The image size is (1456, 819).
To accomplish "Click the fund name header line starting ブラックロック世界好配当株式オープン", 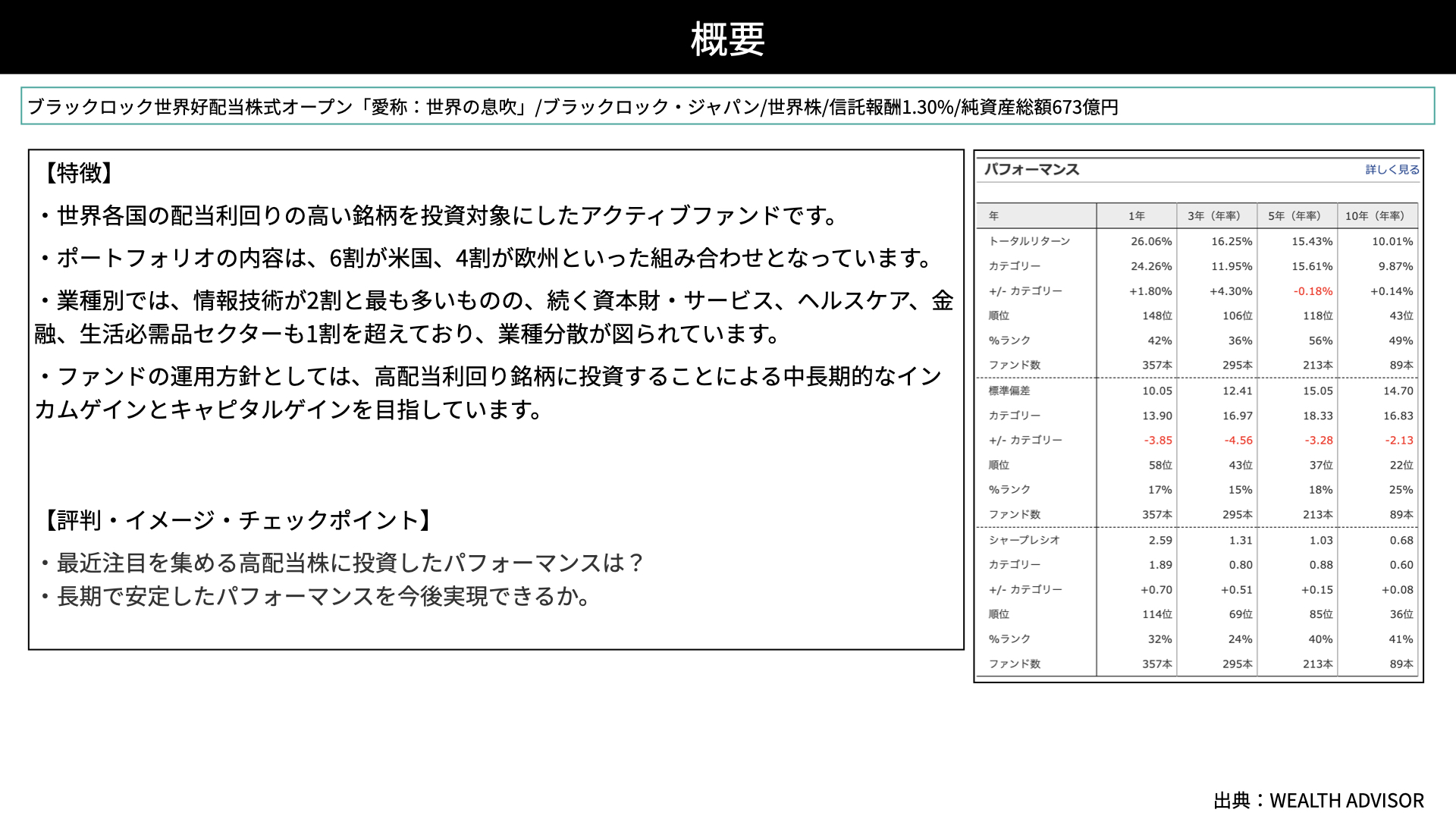I will pos(573,107).
